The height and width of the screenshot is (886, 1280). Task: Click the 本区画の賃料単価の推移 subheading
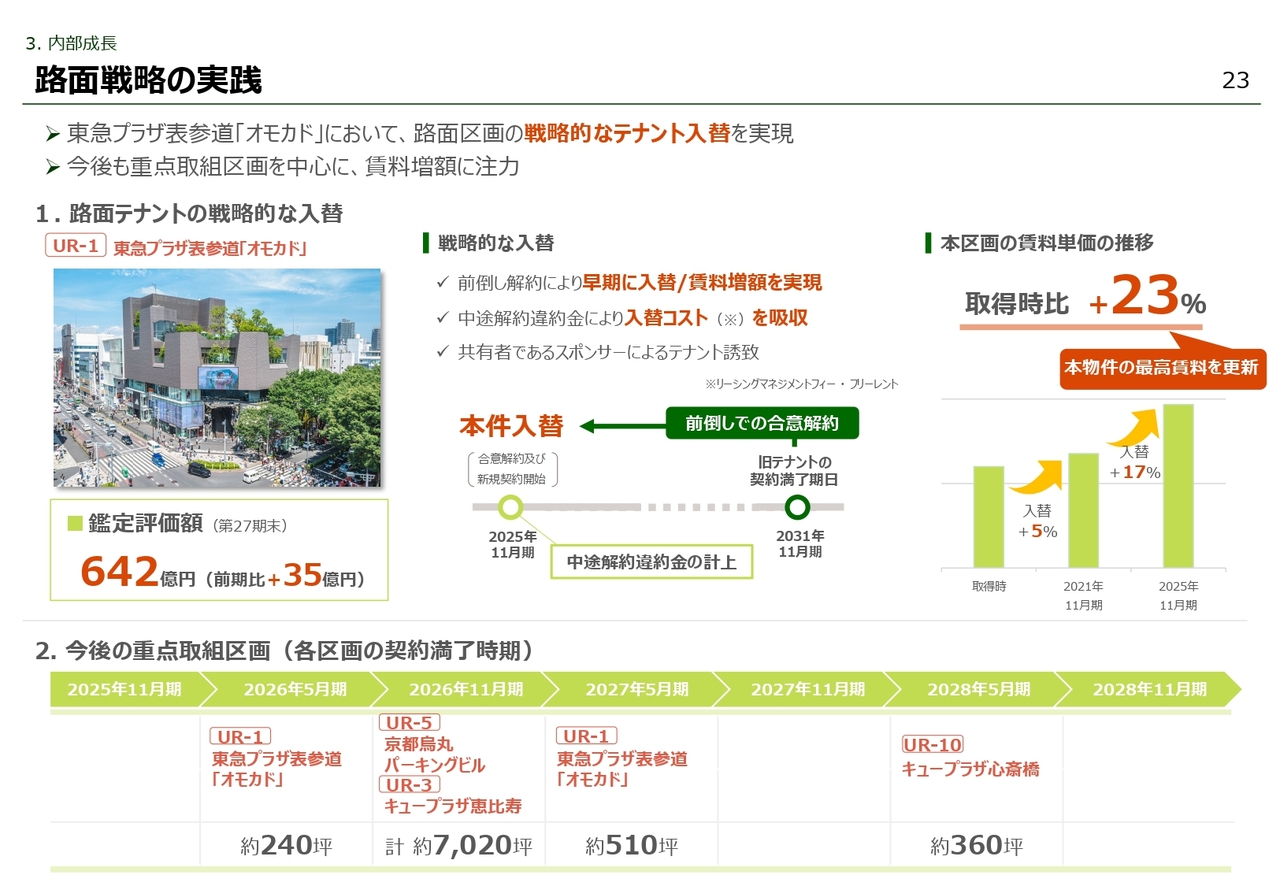tap(1047, 243)
